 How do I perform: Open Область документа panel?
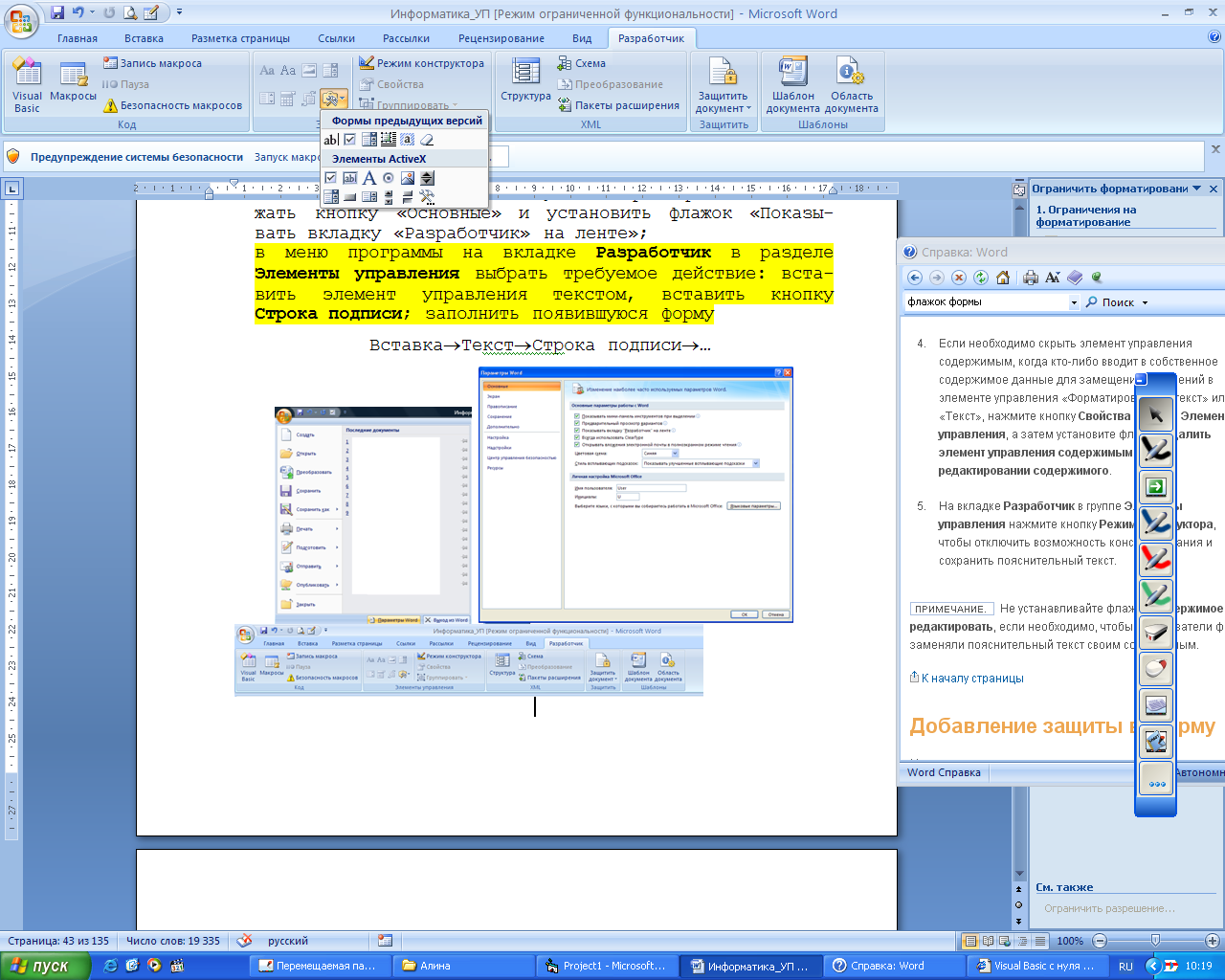coord(851,86)
